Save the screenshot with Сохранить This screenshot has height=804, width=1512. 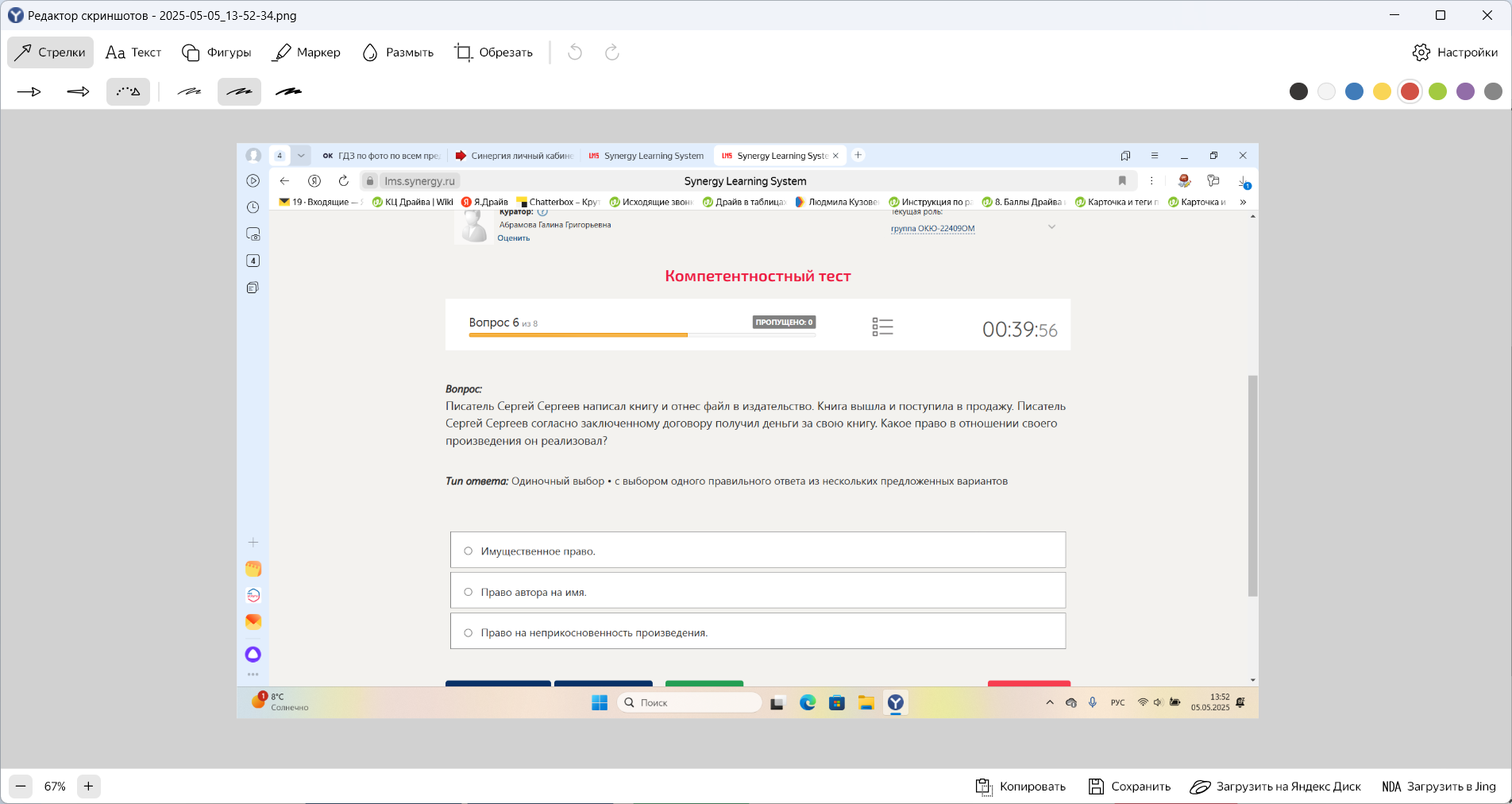1129,787
